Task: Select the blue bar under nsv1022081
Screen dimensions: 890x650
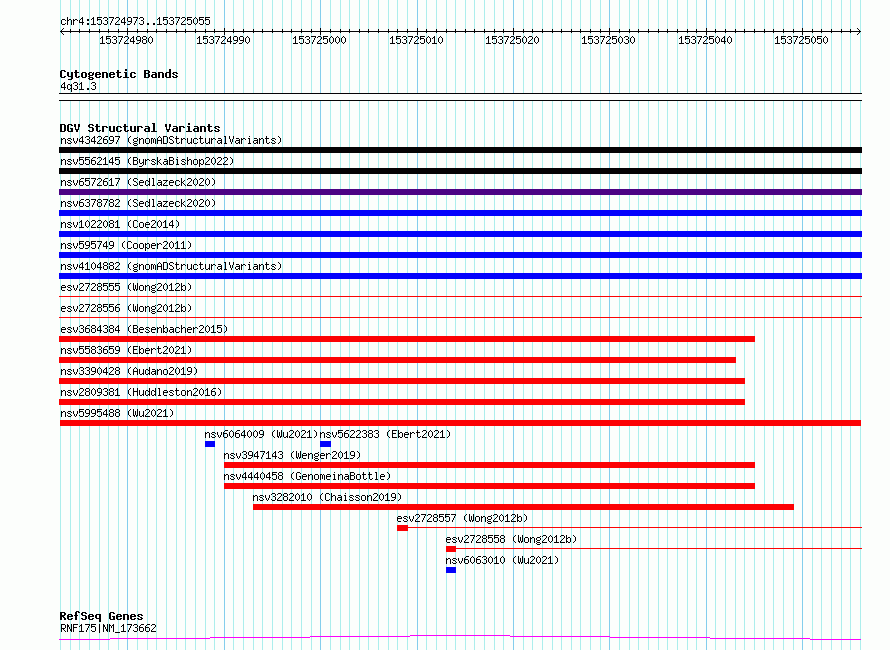Action: (x=460, y=234)
